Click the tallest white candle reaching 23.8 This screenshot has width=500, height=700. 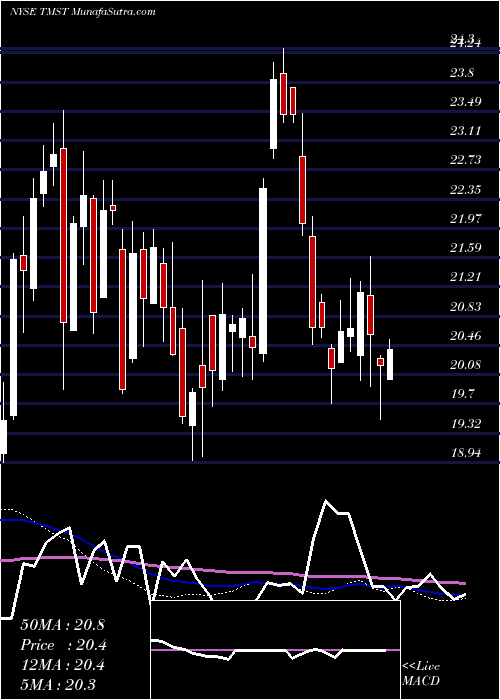pos(273,114)
